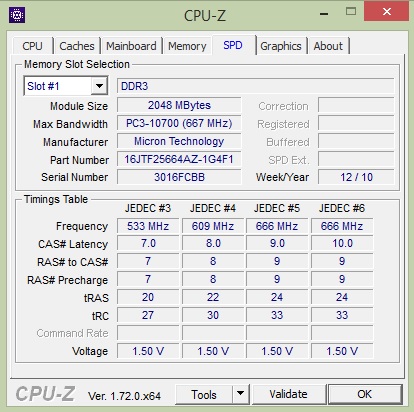Go to the About tab
Viewport: 414px width, 412px height.
coord(328,46)
